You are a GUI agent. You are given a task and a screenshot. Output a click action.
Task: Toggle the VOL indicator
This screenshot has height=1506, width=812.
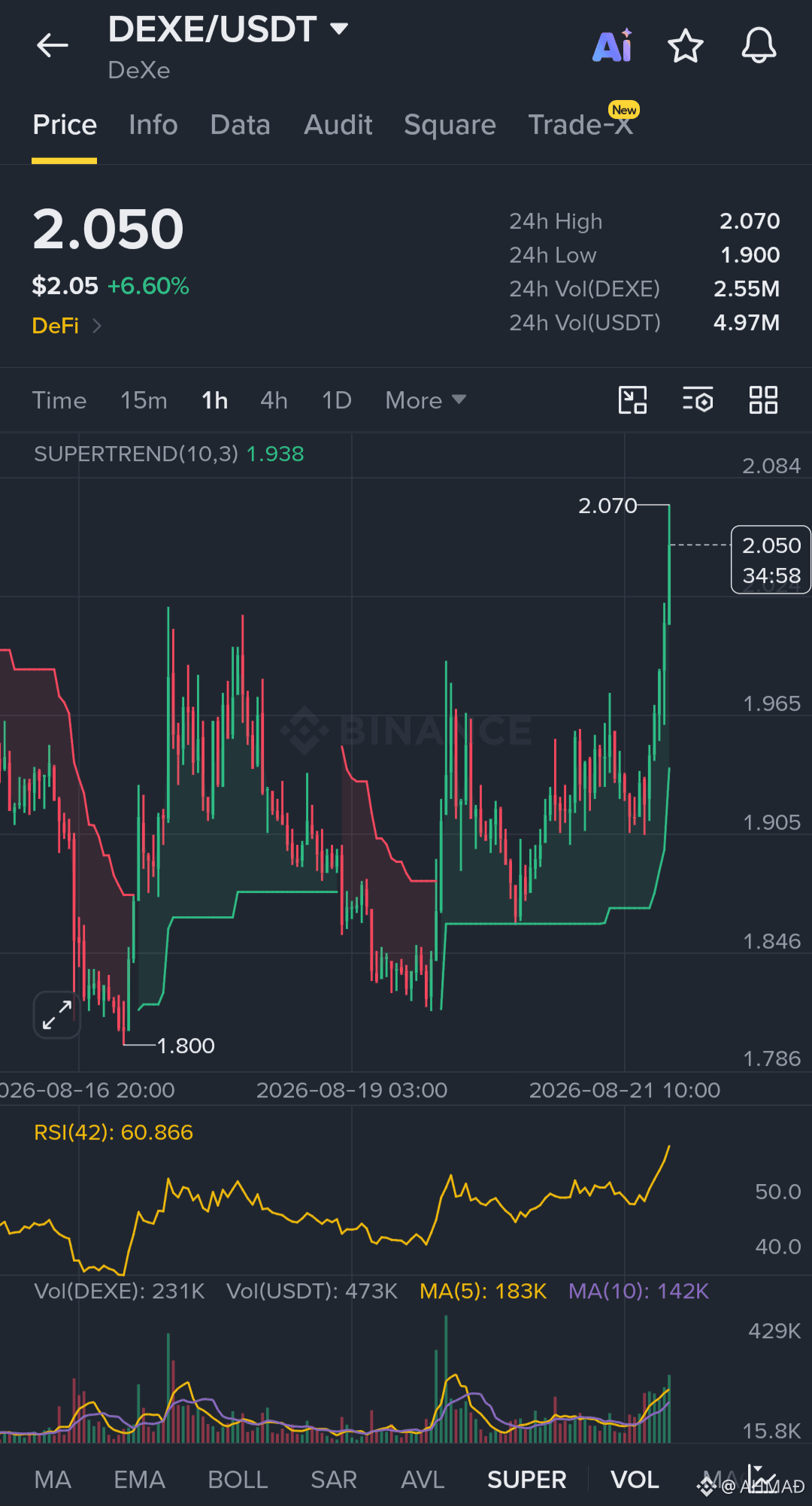[635, 1480]
